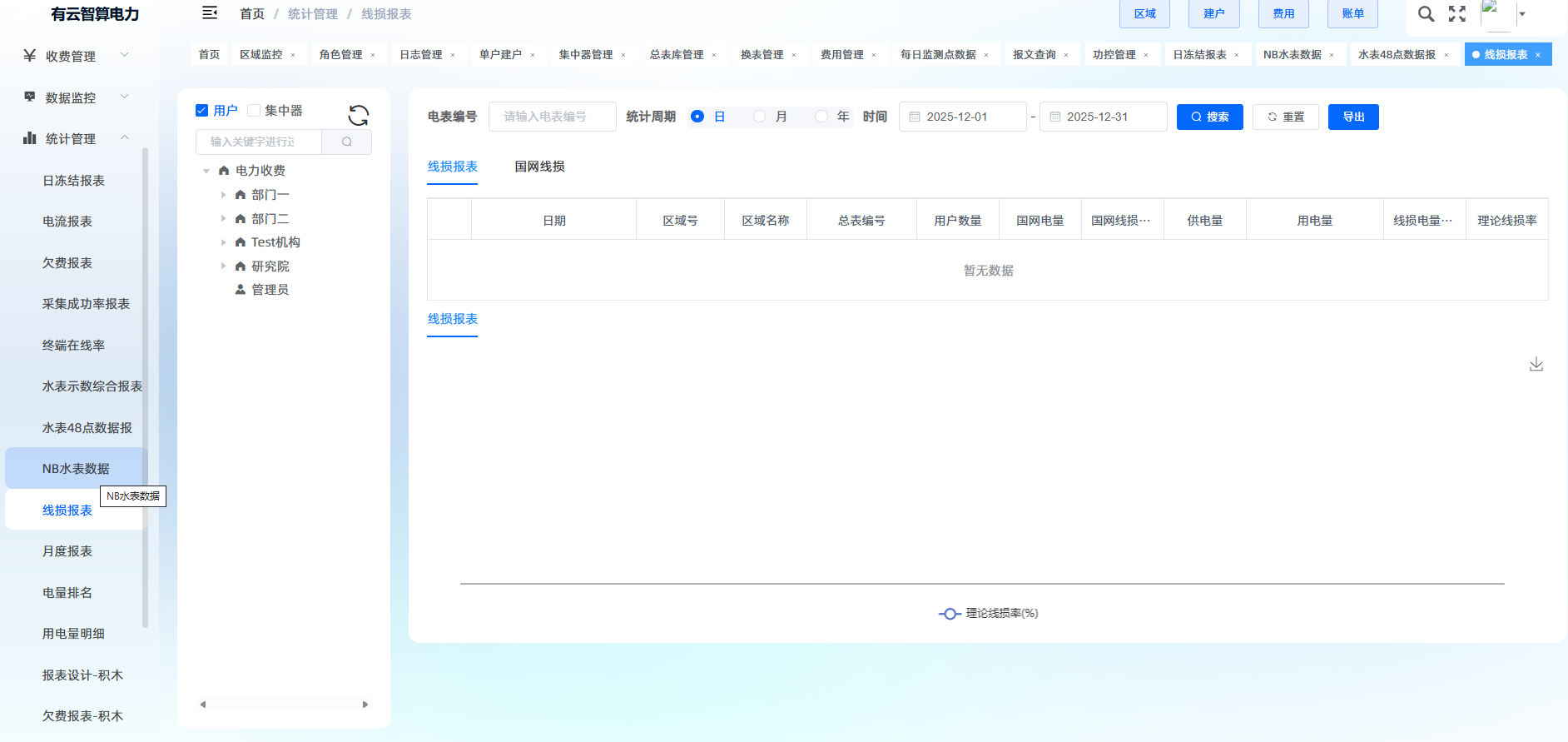Click the sidebar collapse hamburger icon
The image size is (1568, 742).
pyautogui.click(x=210, y=13)
